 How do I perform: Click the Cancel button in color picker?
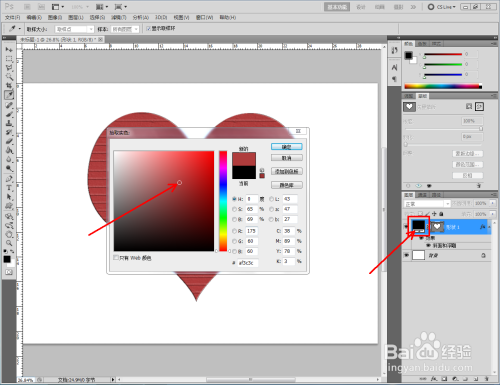pyautogui.click(x=287, y=158)
